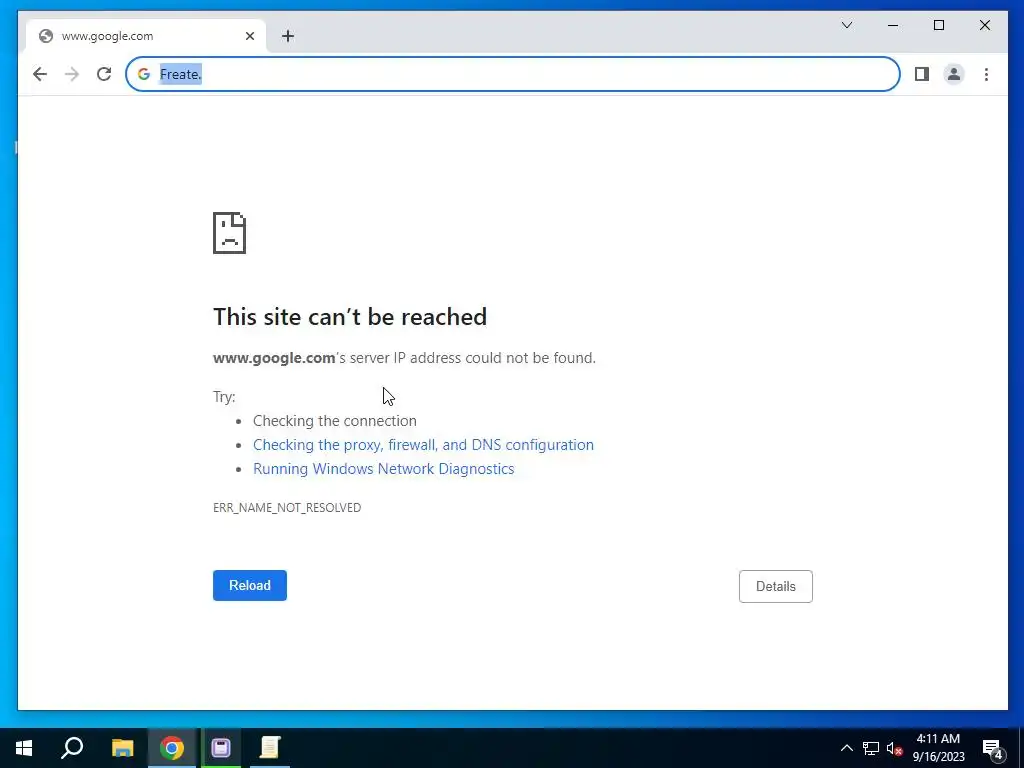Go back using the browser back arrow
The height and width of the screenshot is (768, 1024).
tap(40, 74)
